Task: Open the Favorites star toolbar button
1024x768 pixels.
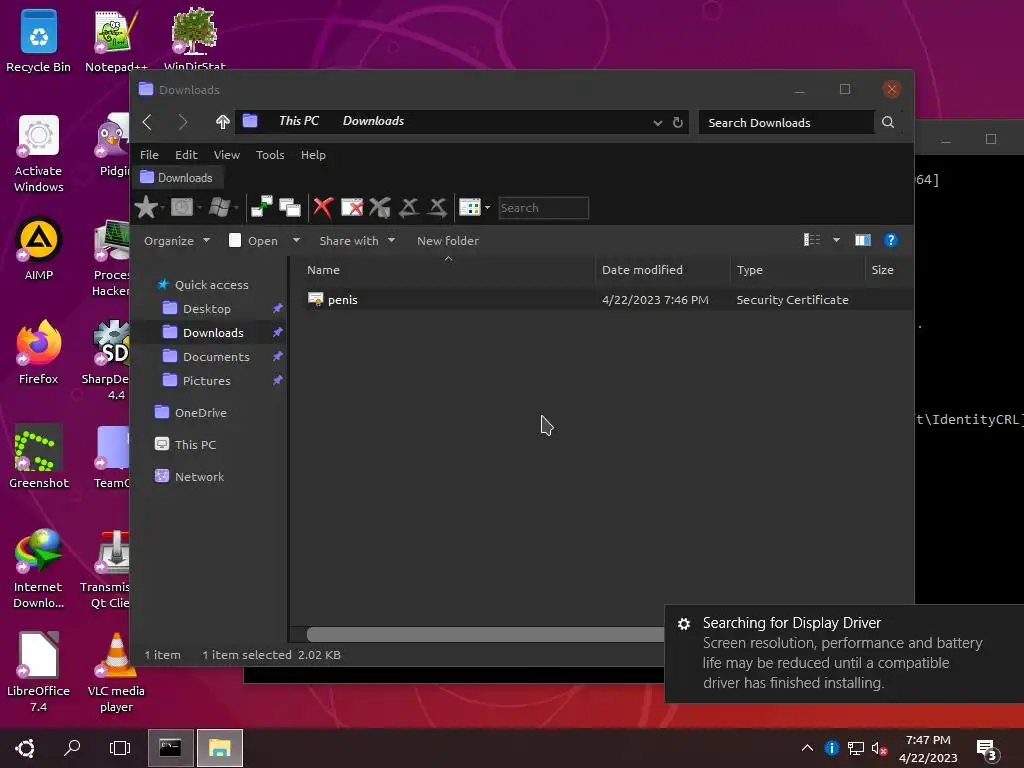Action: (146, 208)
